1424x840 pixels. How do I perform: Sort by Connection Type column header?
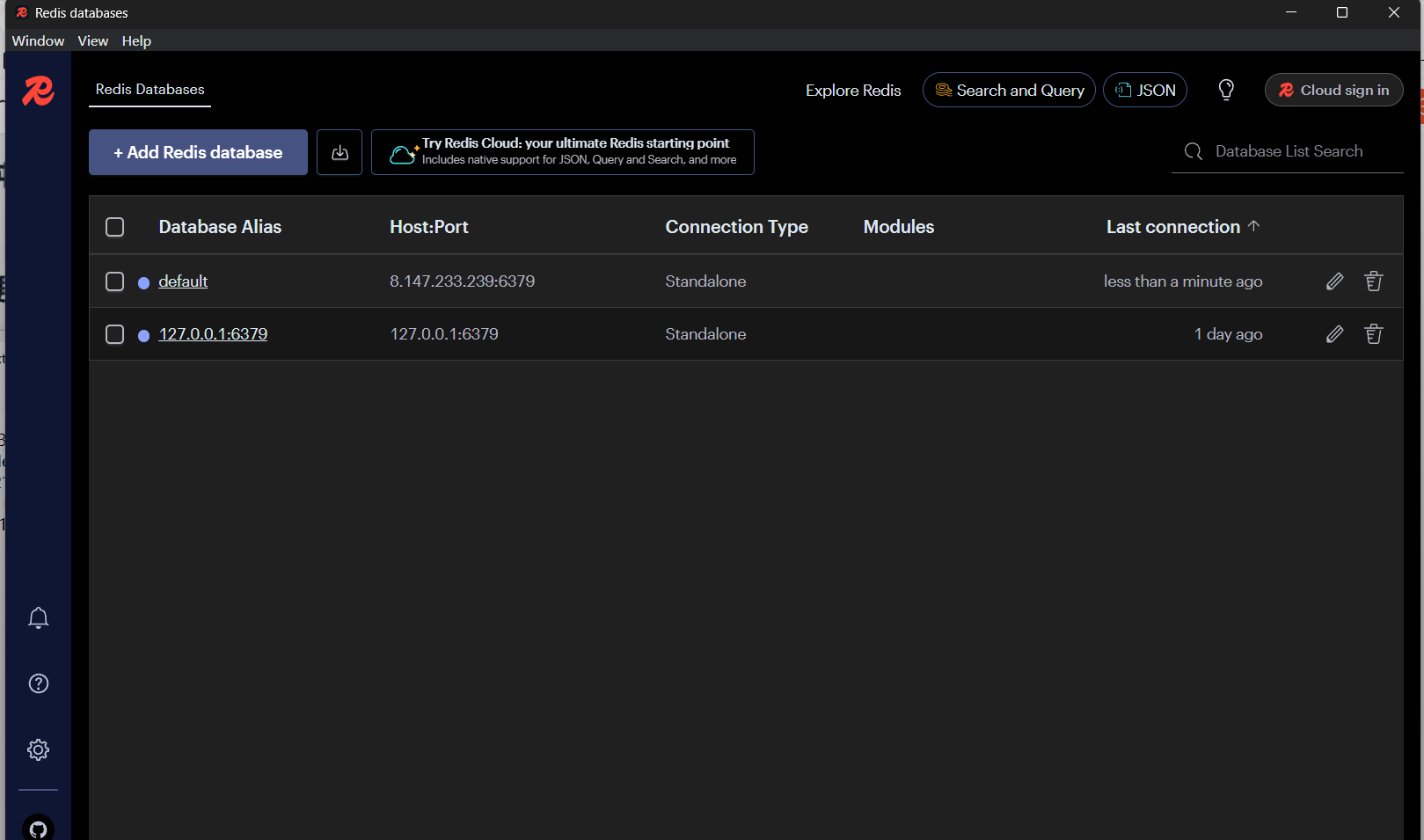737,227
